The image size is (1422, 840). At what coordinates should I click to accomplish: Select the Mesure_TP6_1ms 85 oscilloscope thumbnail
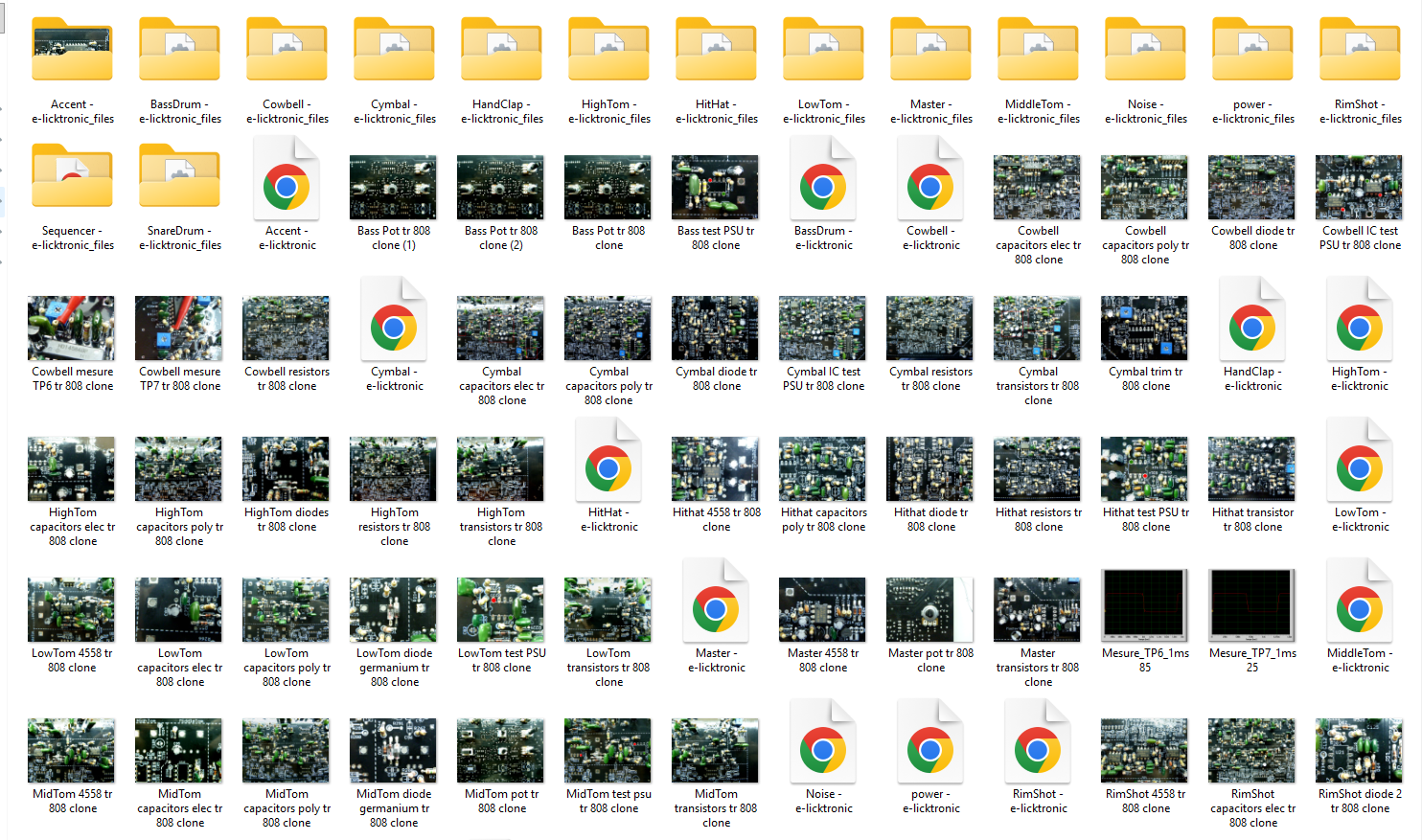[x=1144, y=604]
